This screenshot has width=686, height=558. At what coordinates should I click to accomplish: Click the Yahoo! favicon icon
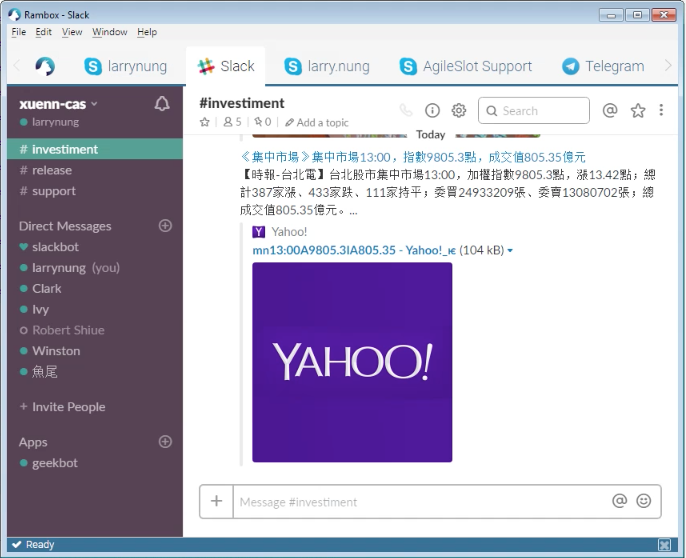(x=259, y=232)
